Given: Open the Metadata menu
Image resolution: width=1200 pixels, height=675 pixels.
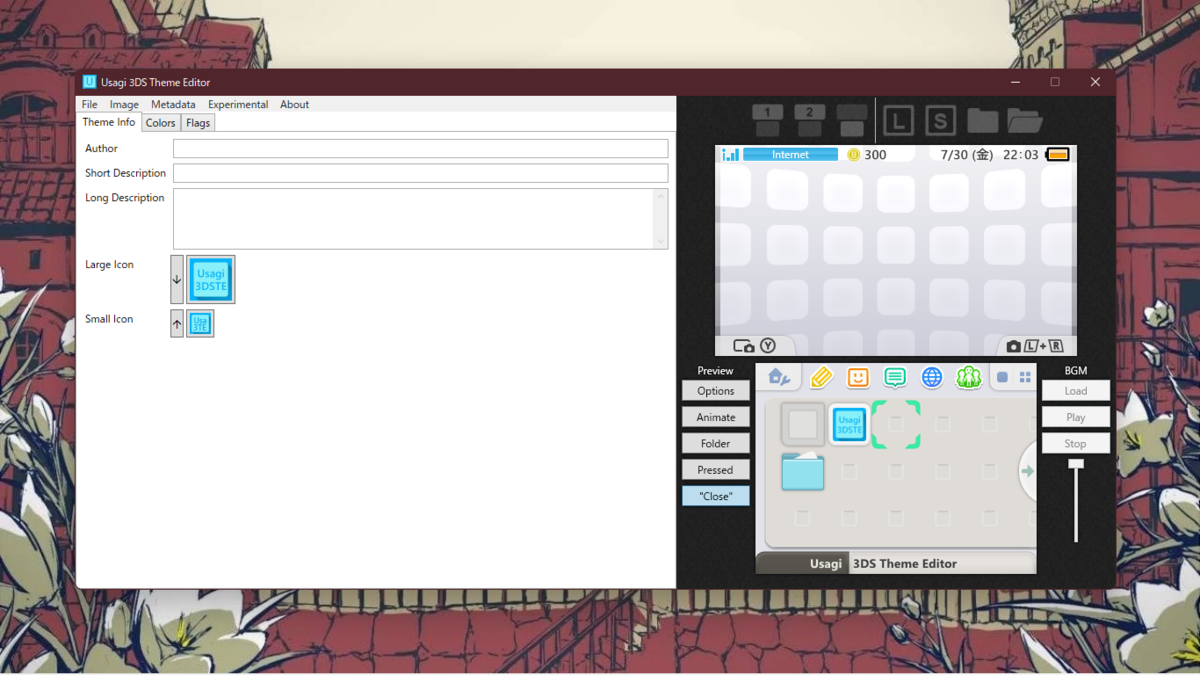Looking at the screenshot, I should pos(173,104).
